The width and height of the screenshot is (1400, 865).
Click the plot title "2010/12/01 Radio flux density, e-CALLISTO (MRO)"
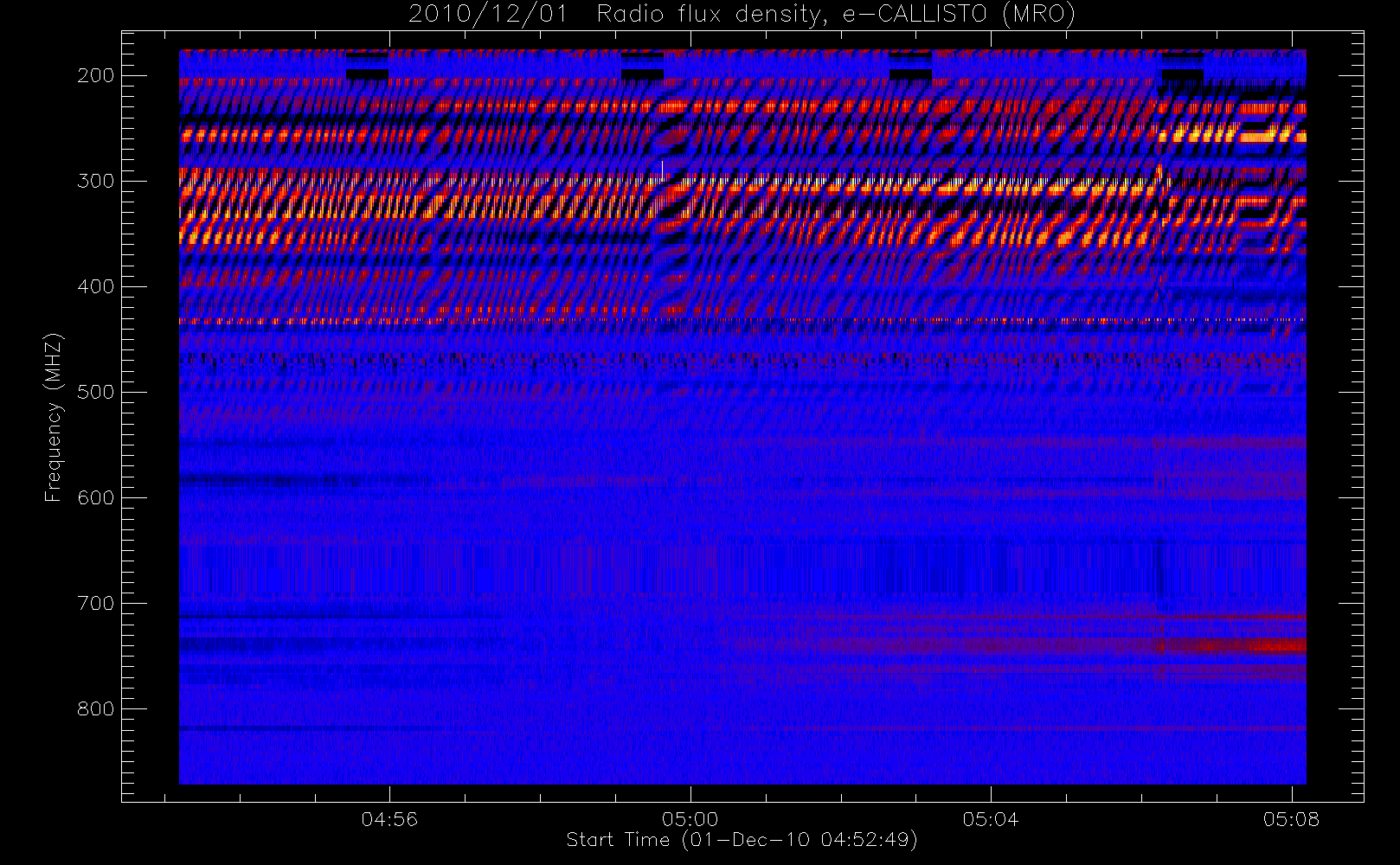click(742, 15)
